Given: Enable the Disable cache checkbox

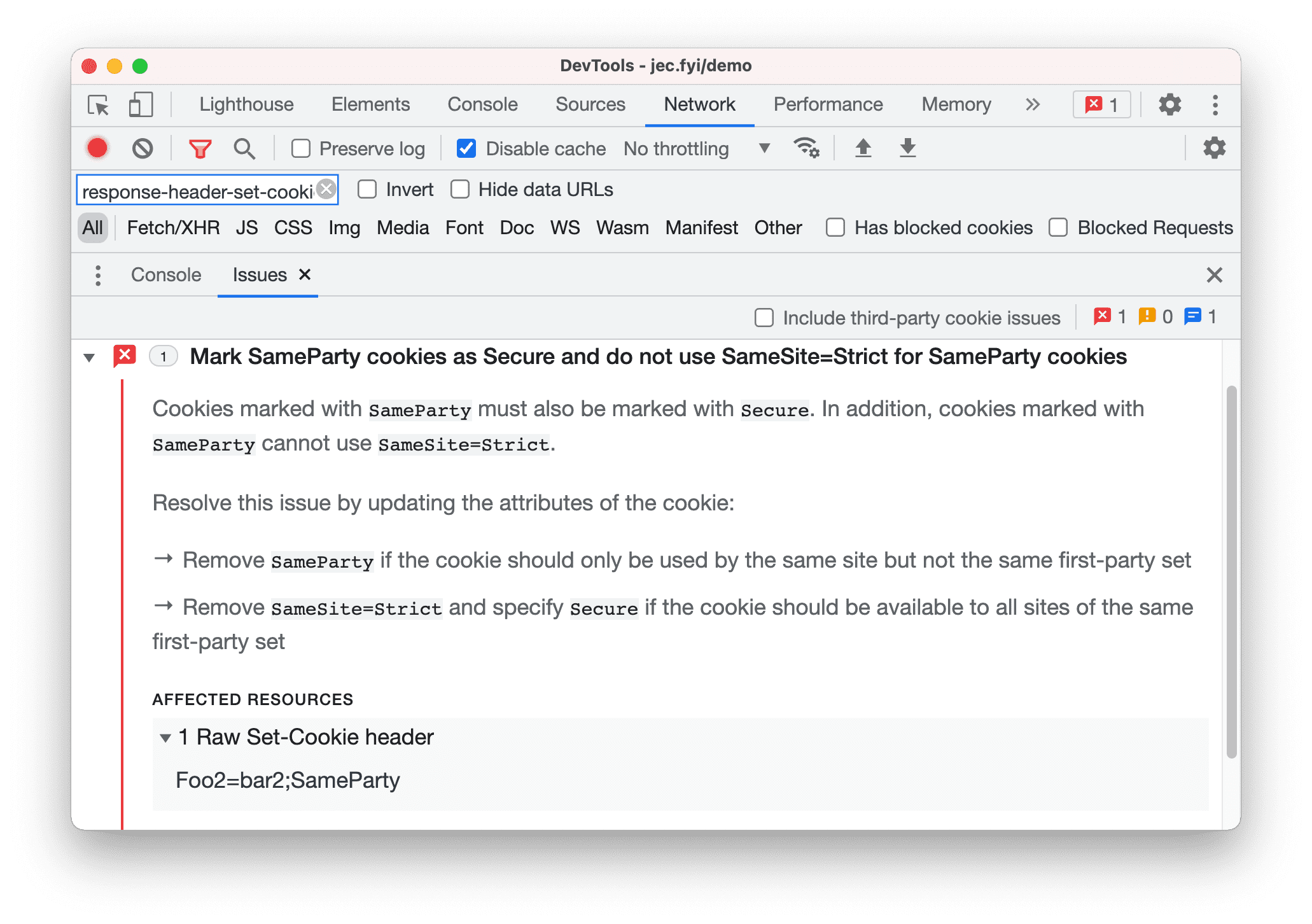Looking at the screenshot, I should [x=466, y=149].
